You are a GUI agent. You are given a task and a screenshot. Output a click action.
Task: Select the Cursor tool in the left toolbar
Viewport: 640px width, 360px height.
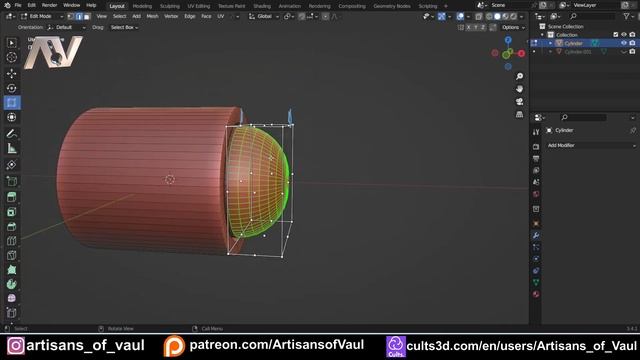[11, 58]
